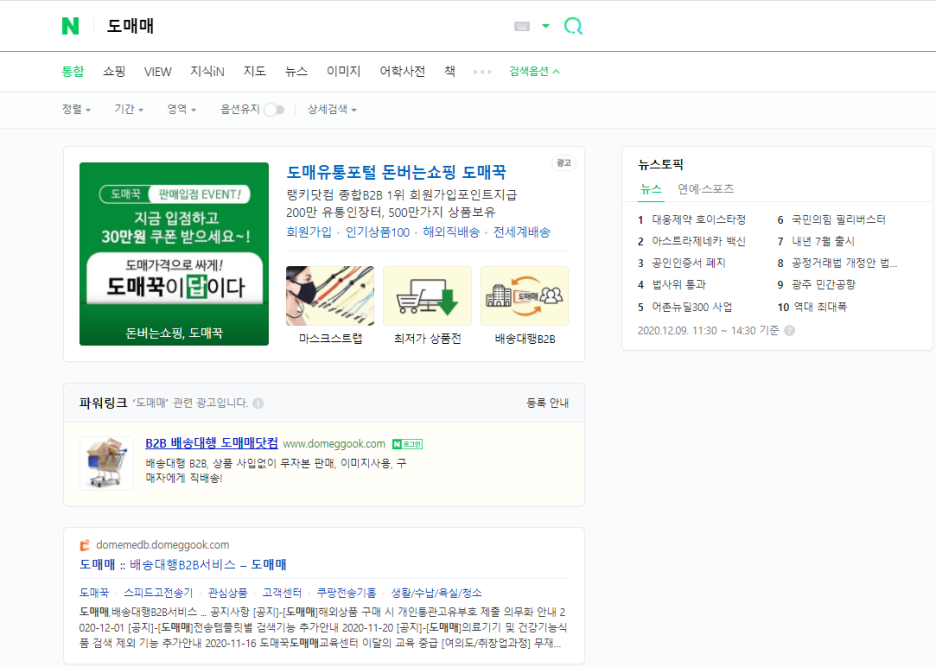Open topic 7 내년 7월 출시
Image resolution: width=936 pixels, height=667 pixels.
click(x=823, y=241)
